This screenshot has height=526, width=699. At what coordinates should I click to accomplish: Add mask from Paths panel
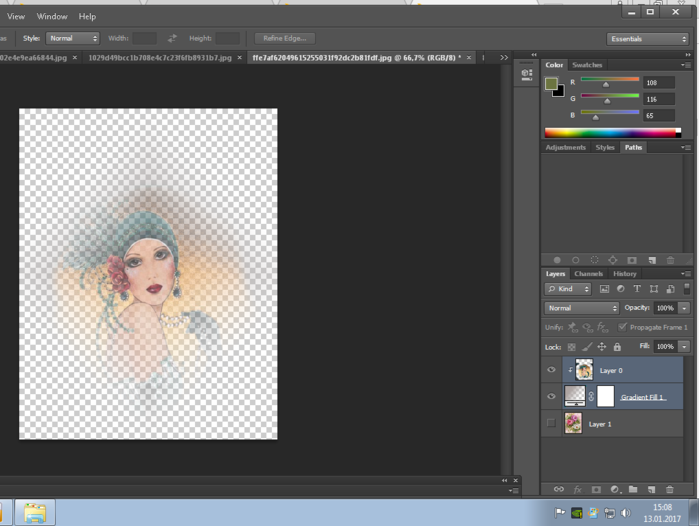tap(632, 260)
